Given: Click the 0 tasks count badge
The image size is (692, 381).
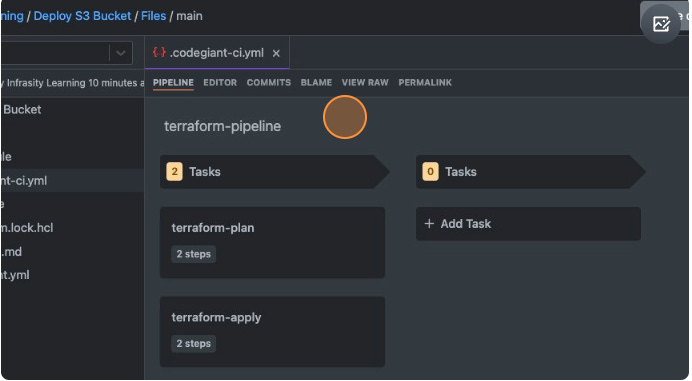Looking at the screenshot, I should click(x=430, y=172).
